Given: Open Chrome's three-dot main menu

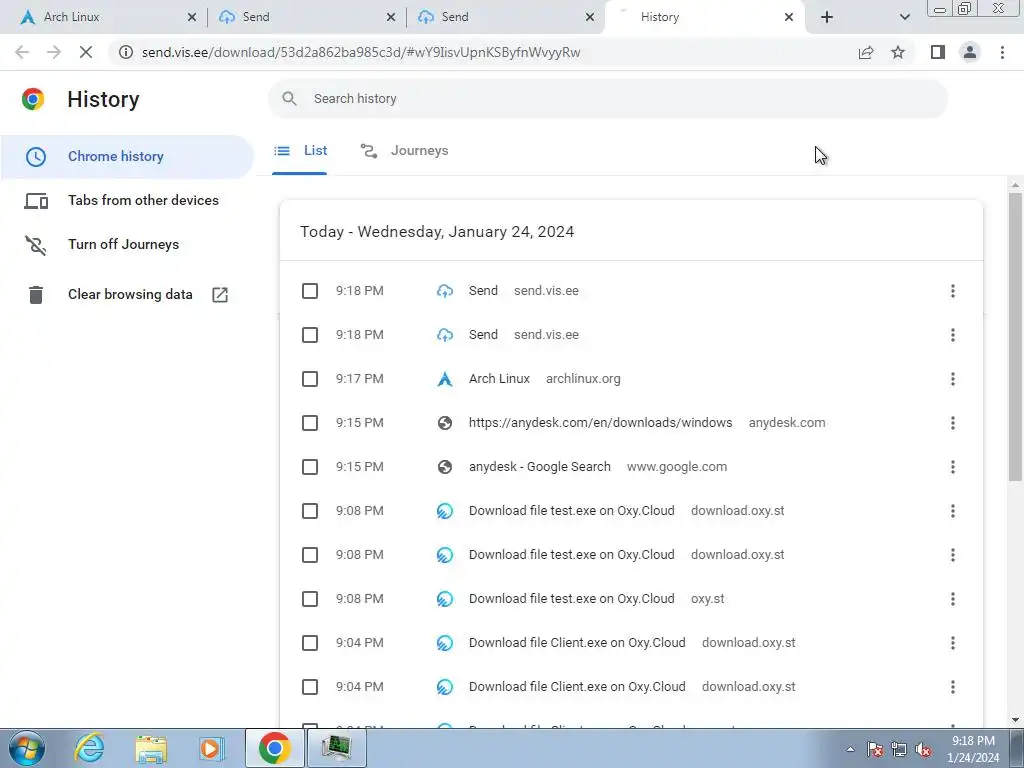Looking at the screenshot, I should 1002,52.
